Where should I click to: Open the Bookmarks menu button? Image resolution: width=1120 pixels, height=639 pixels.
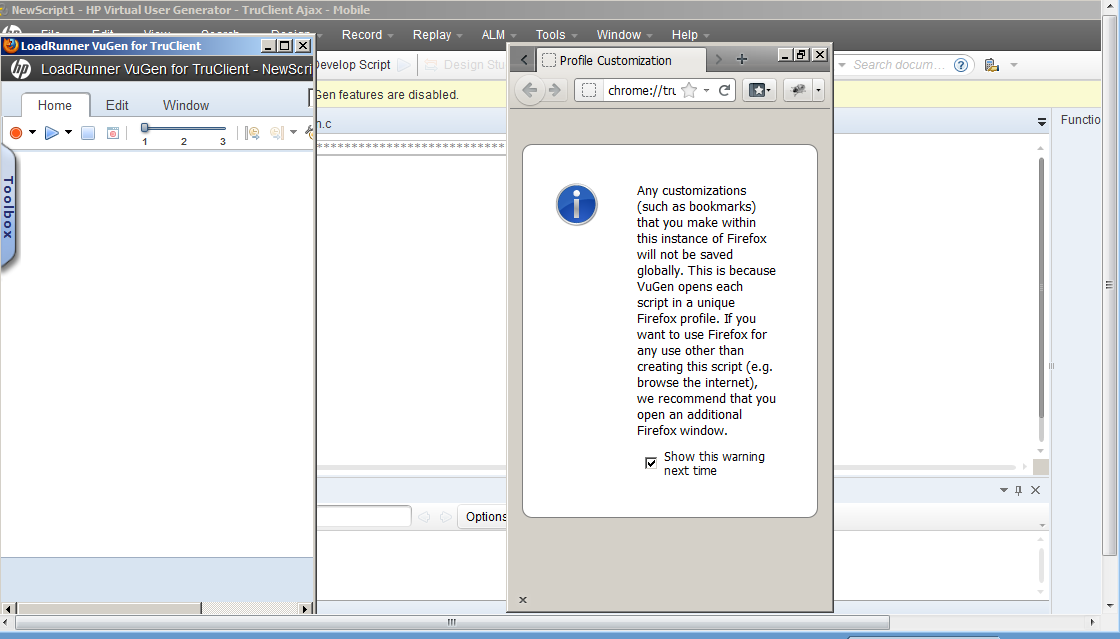click(759, 90)
